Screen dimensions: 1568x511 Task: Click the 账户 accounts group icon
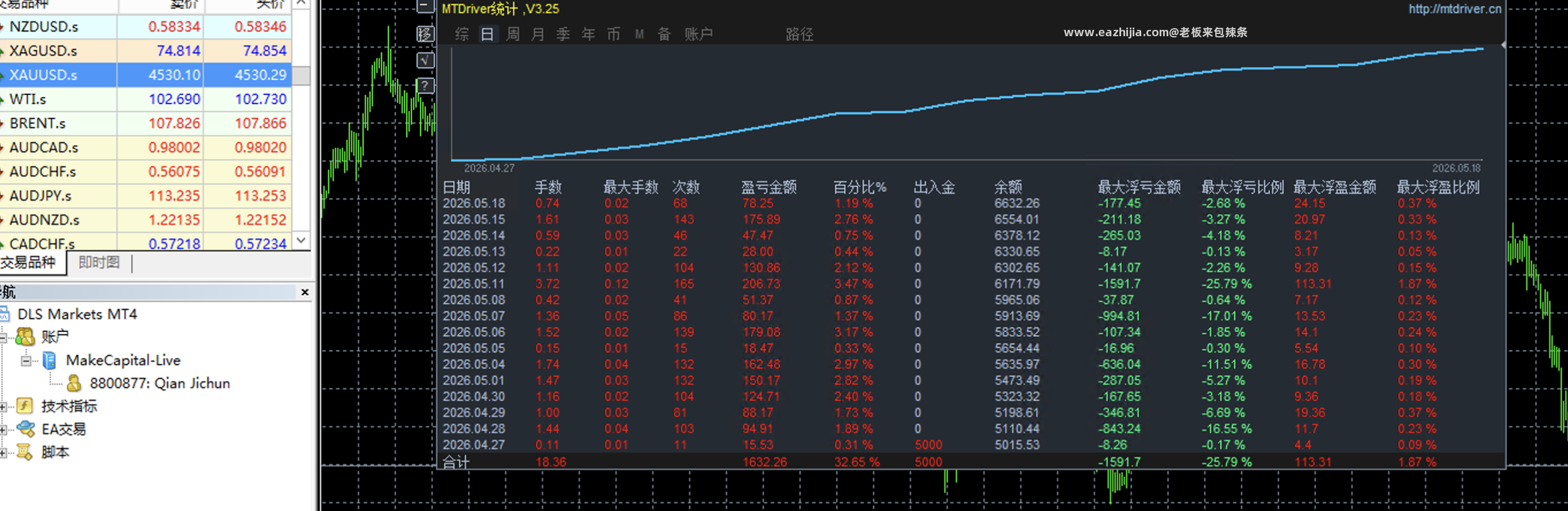pyautogui.click(x=26, y=336)
